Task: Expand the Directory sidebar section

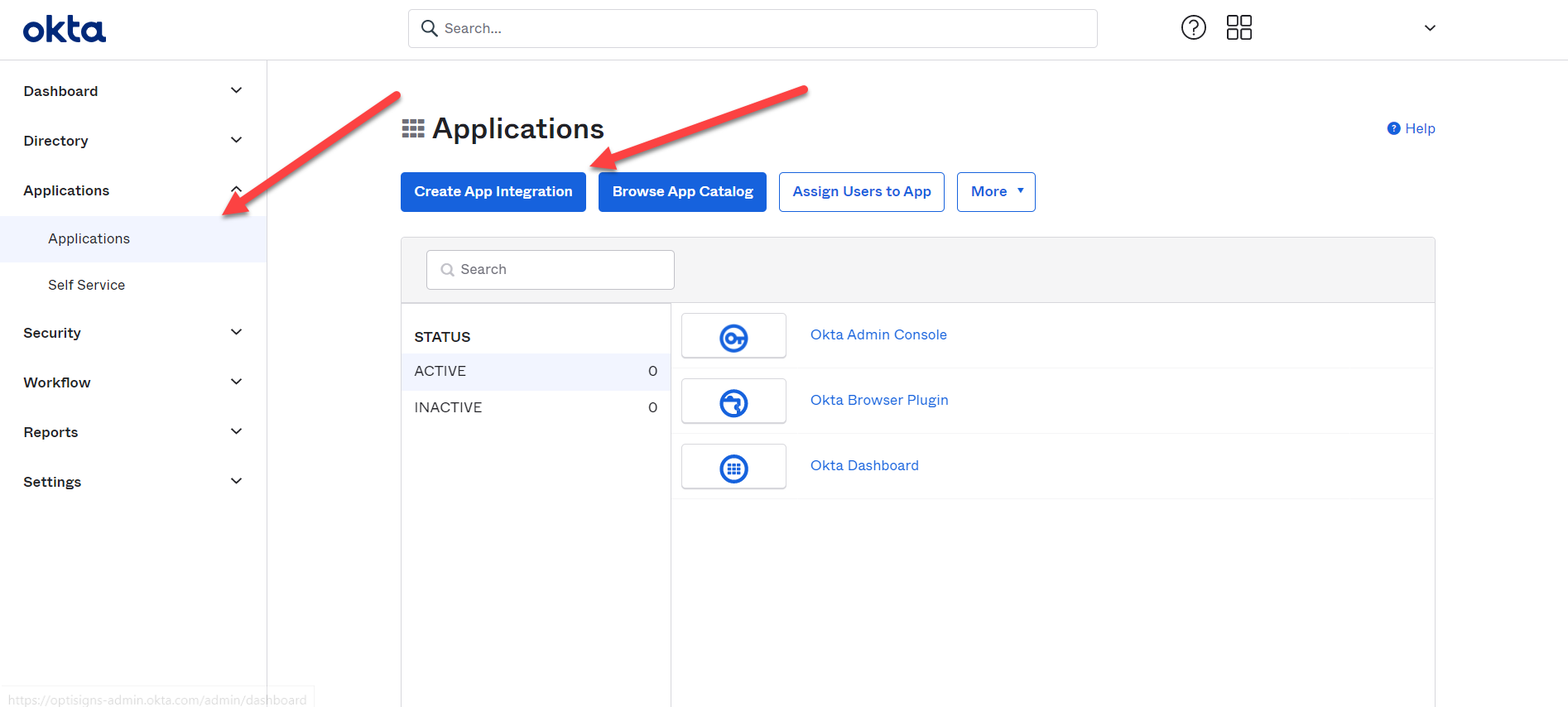Action: pyautogui.click(x=236, y=141)
